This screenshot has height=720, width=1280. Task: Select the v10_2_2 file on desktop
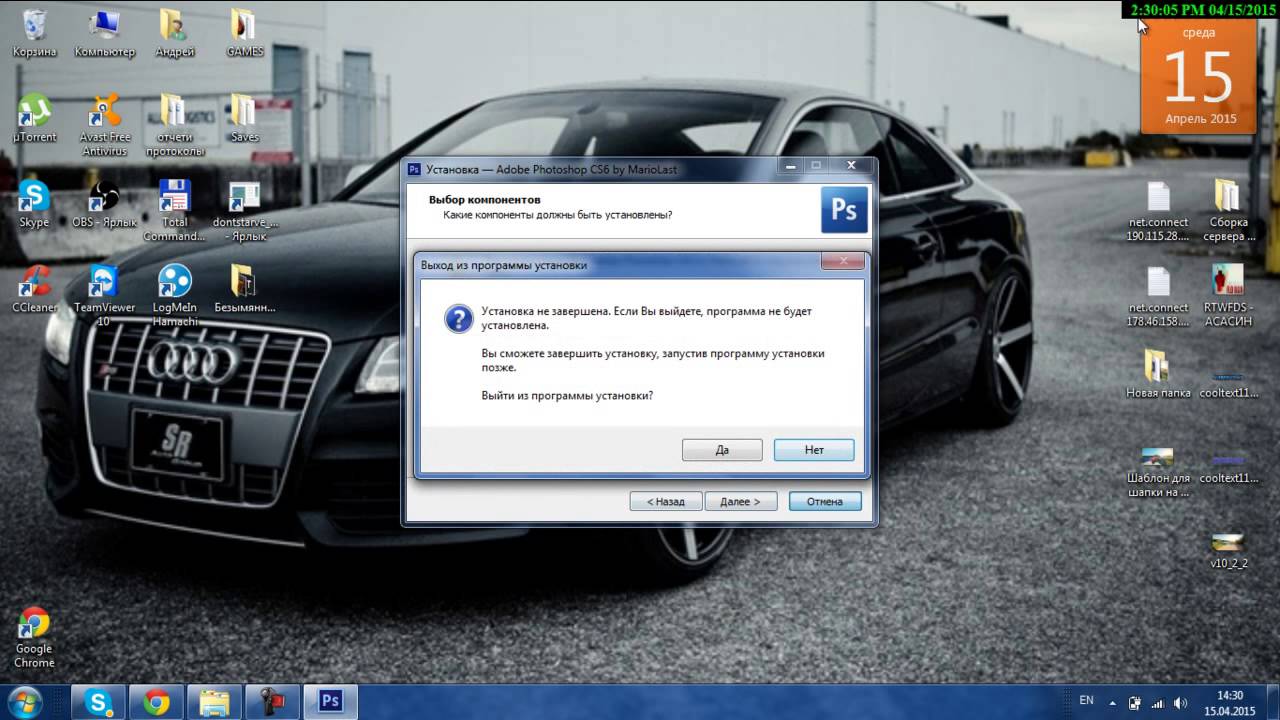[1228, 550]
